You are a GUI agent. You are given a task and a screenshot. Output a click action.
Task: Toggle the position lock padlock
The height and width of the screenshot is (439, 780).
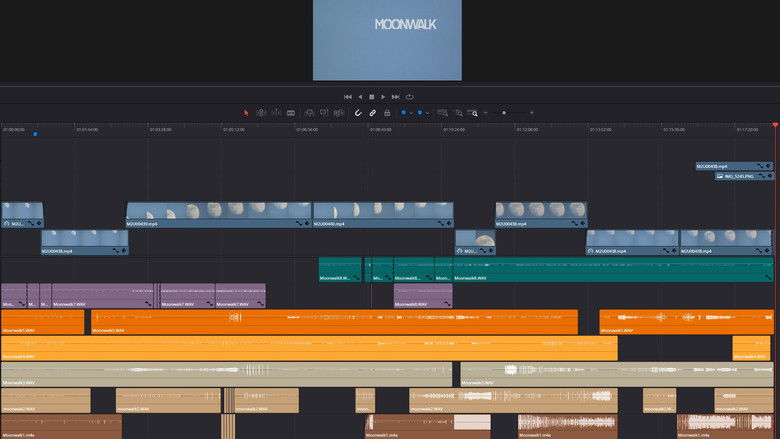click(387, 113)
